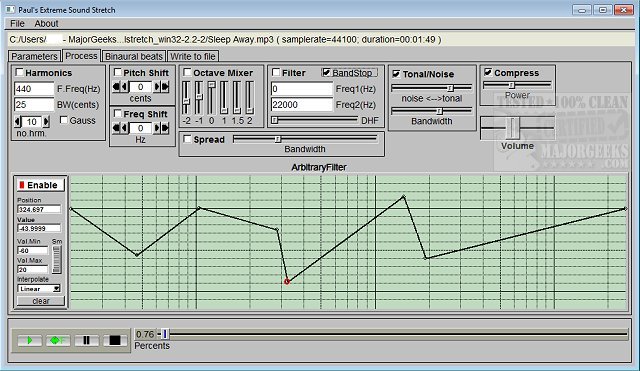Click the Value field showing -43.9999
Screen dimensions: 640x371
(x=39, y=229)
